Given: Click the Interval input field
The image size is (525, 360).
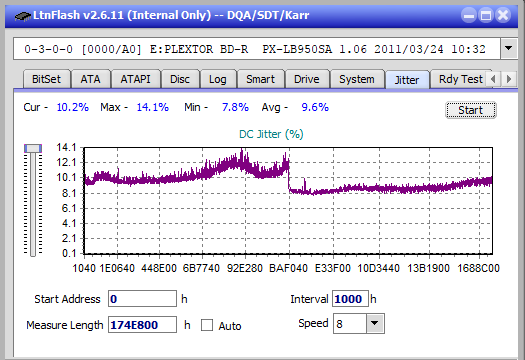Looking at the screenshot, I should coord(350,299).
